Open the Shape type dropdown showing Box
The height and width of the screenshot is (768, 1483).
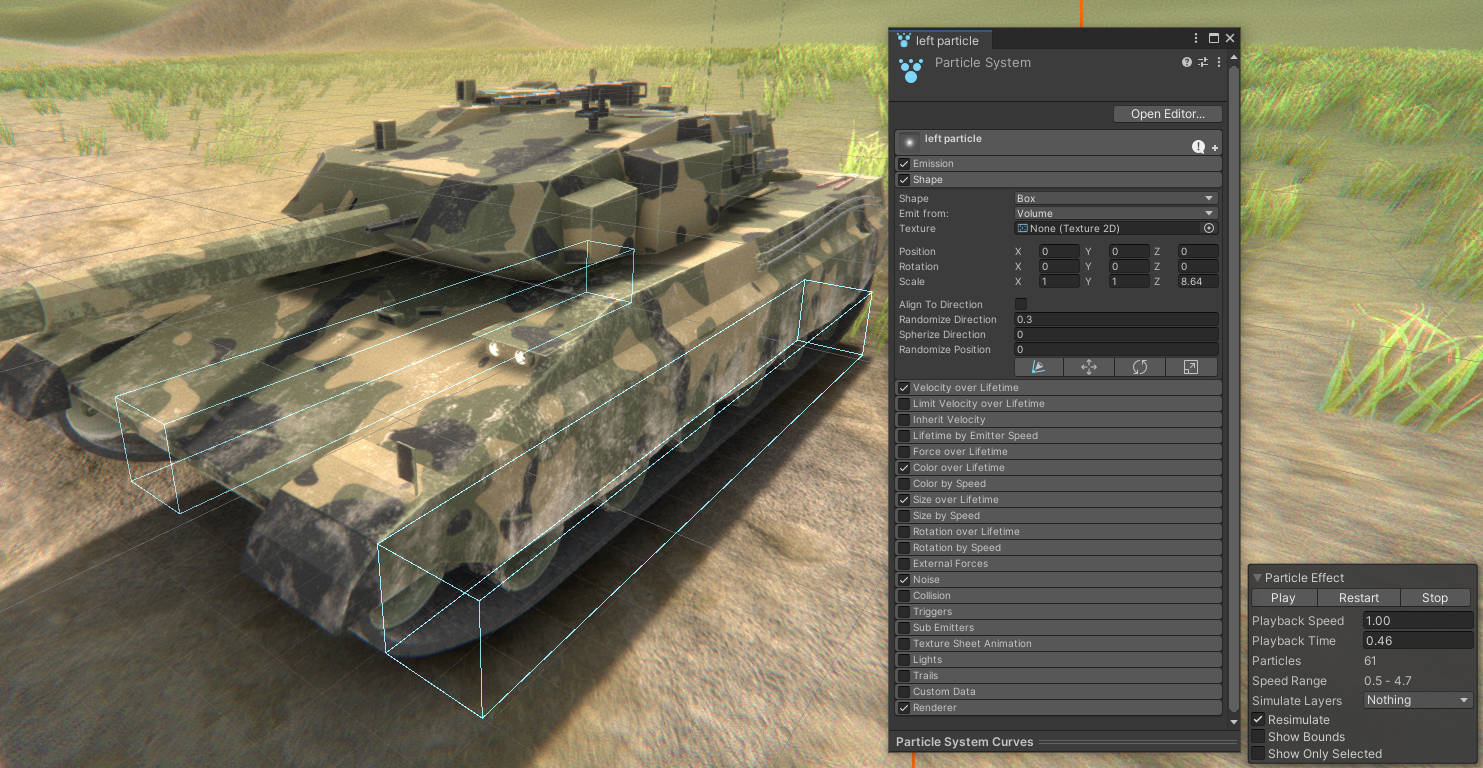tap(1116, 198)
